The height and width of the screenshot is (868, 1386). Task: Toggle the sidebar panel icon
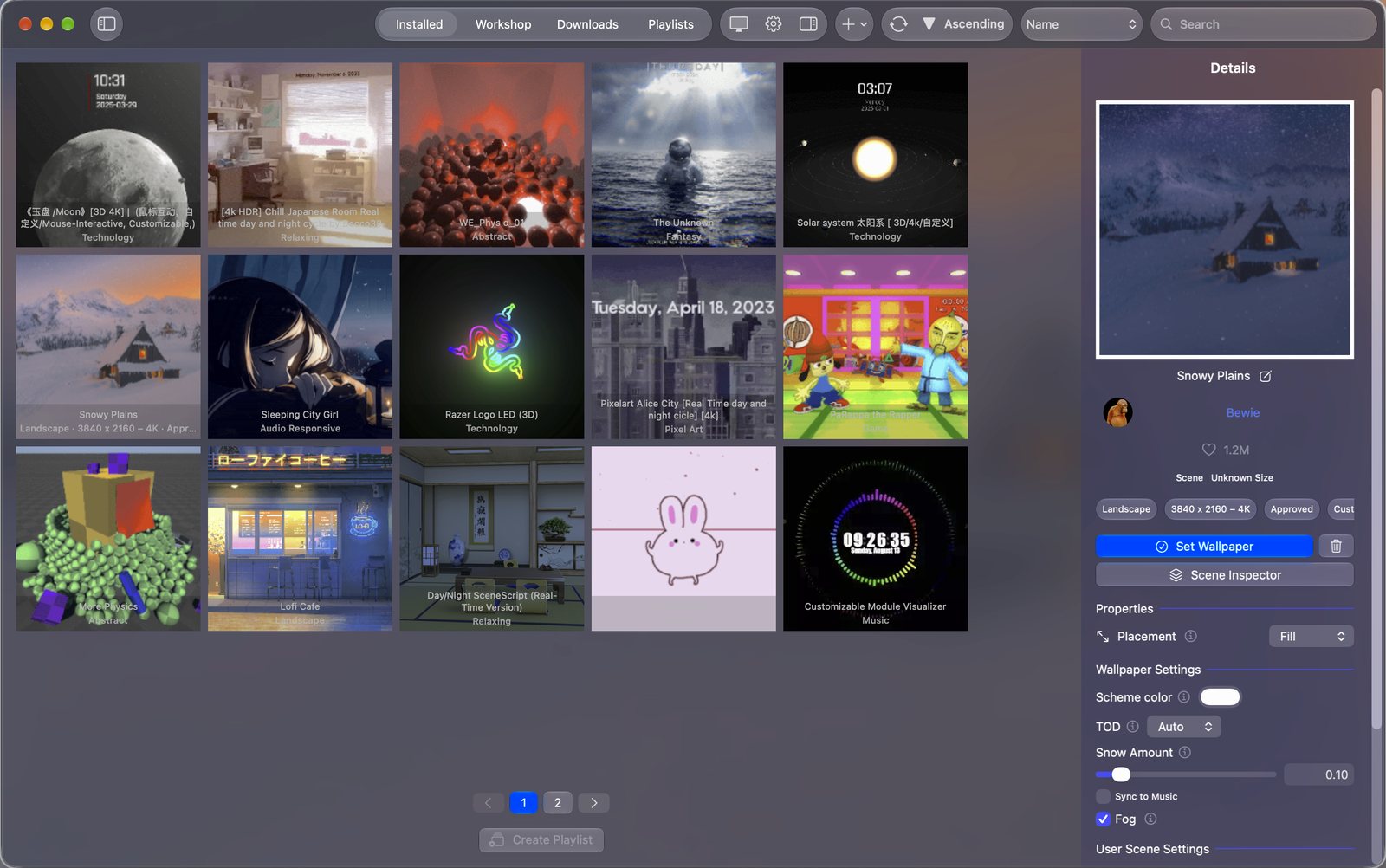click(x=107, y=24)
